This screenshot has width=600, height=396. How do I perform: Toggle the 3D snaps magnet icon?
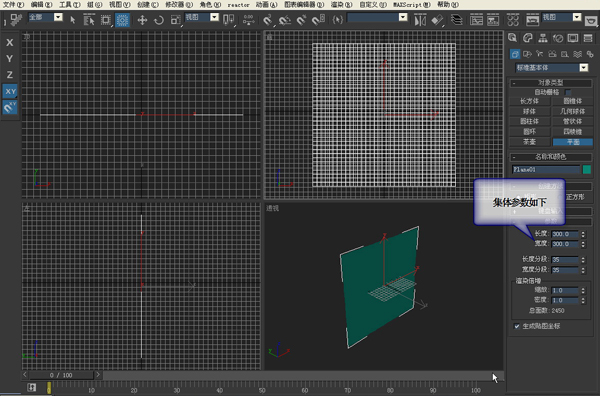(x=267, y=20)
